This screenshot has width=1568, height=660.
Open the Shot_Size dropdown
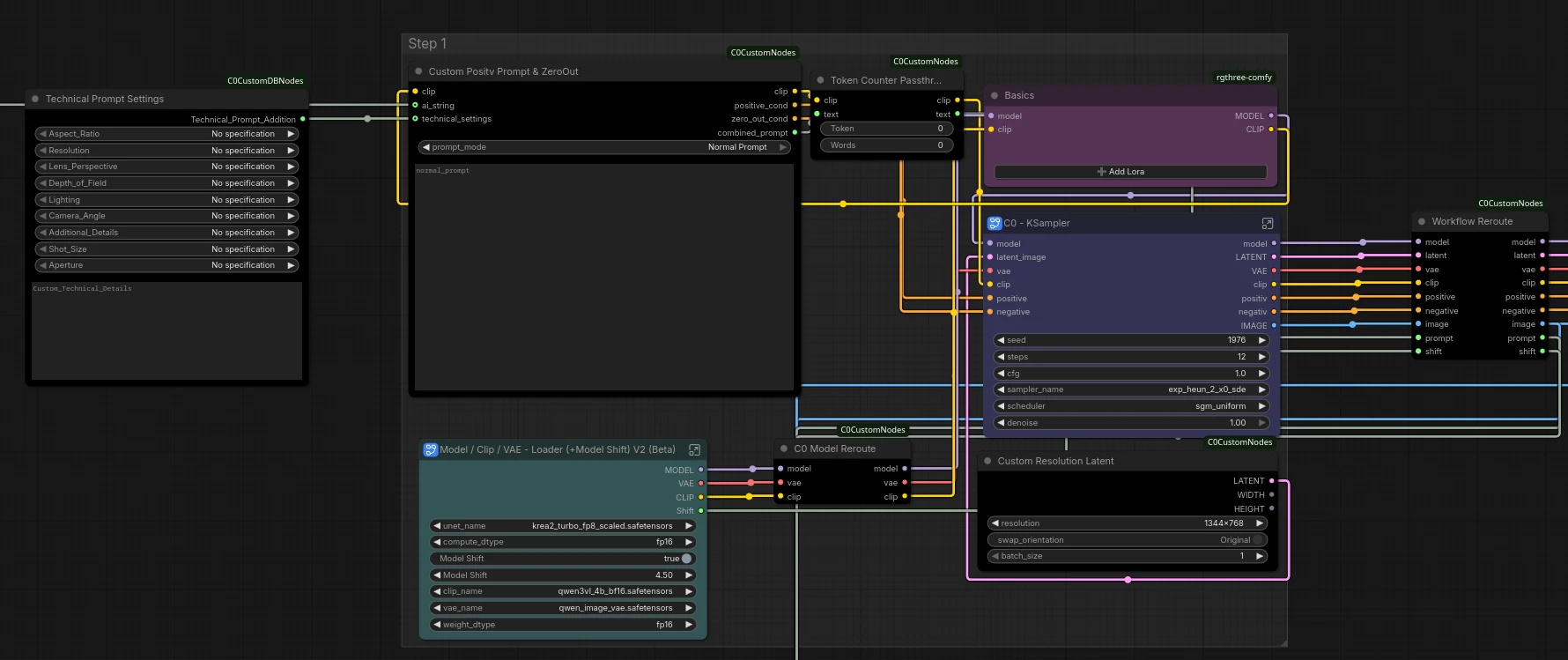[x=166, y=249]
